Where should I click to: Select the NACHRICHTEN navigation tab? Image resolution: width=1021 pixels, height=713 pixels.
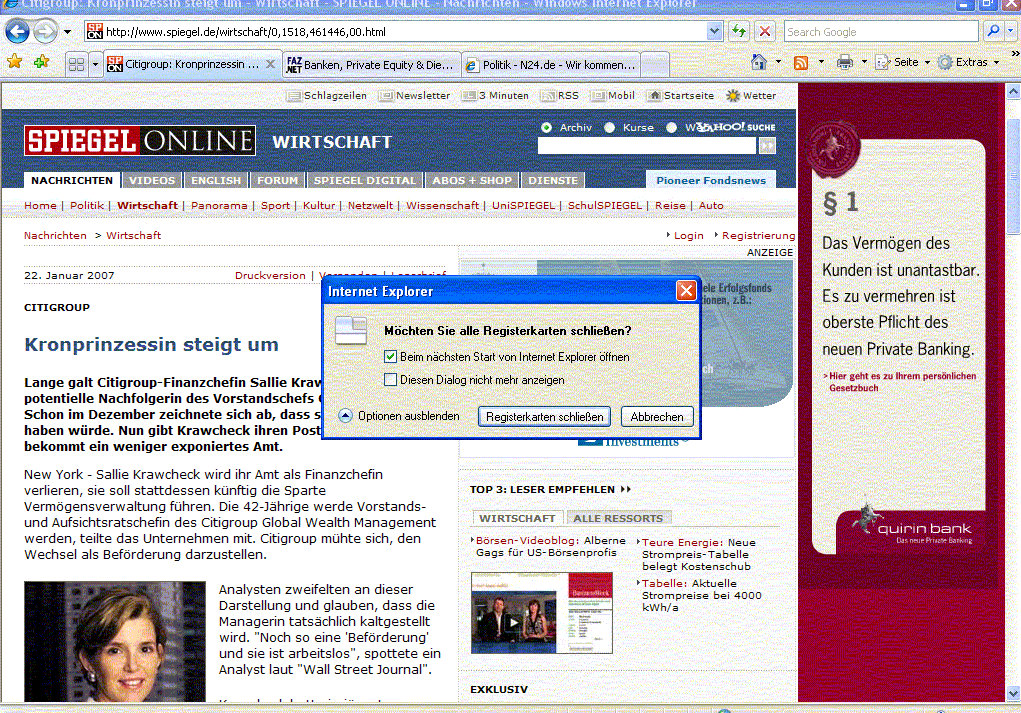[x=72, y=180]
